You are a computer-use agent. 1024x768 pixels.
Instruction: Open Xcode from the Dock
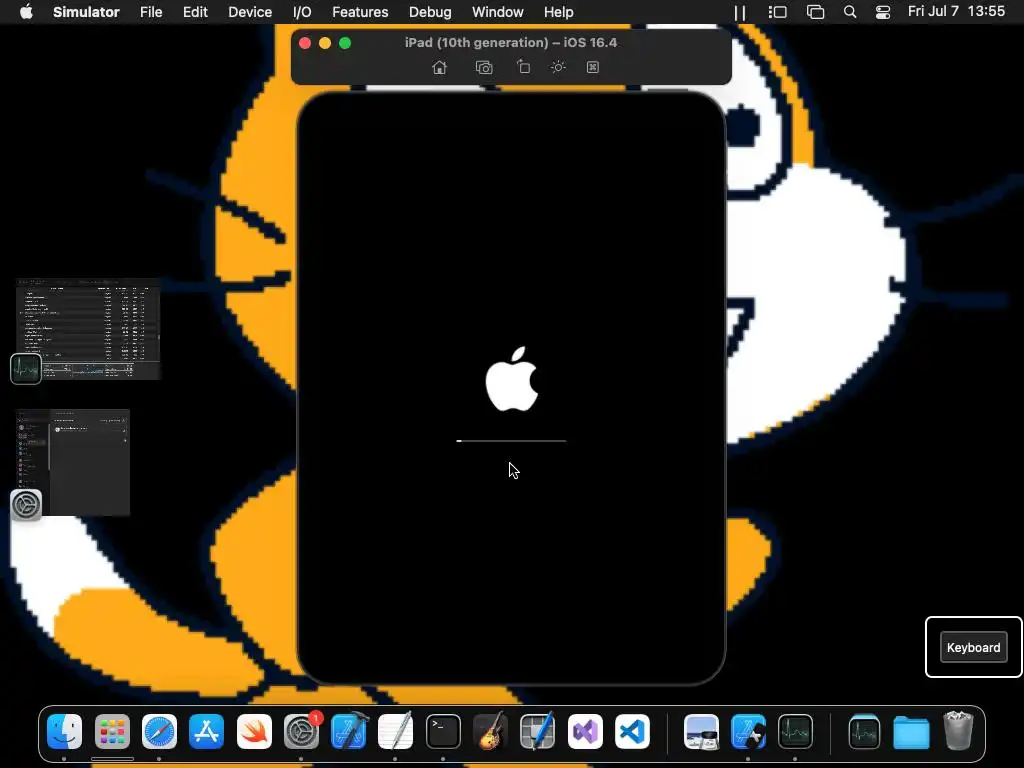349,731
